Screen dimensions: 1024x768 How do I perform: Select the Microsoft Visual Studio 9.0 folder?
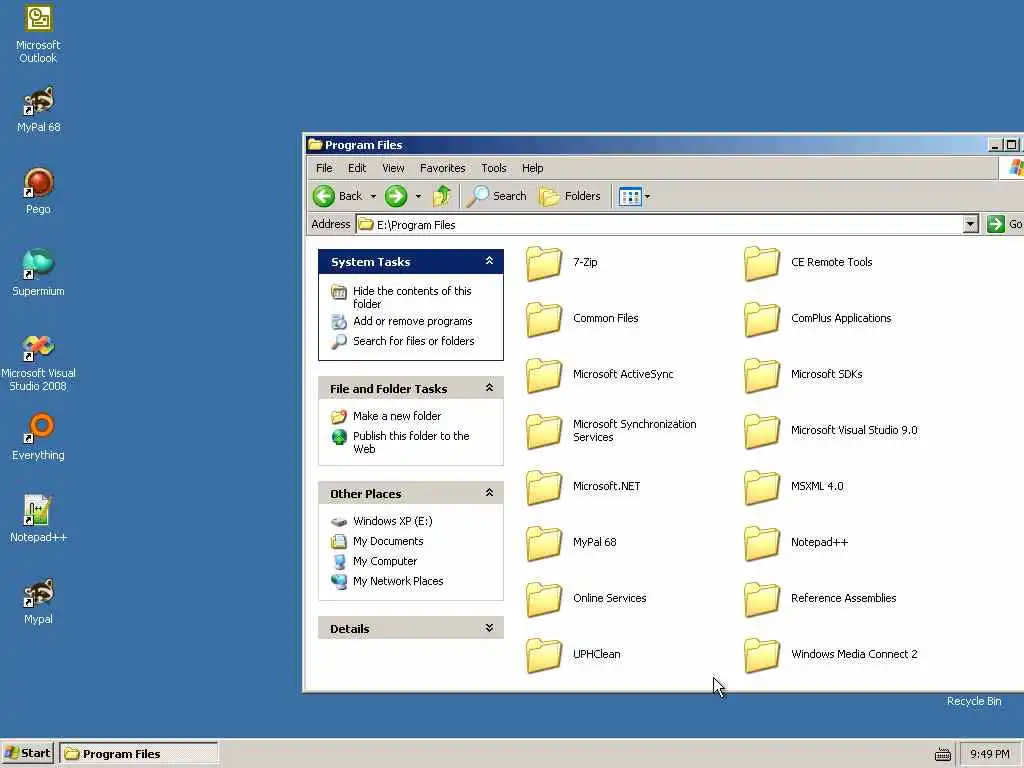[831, 431]
